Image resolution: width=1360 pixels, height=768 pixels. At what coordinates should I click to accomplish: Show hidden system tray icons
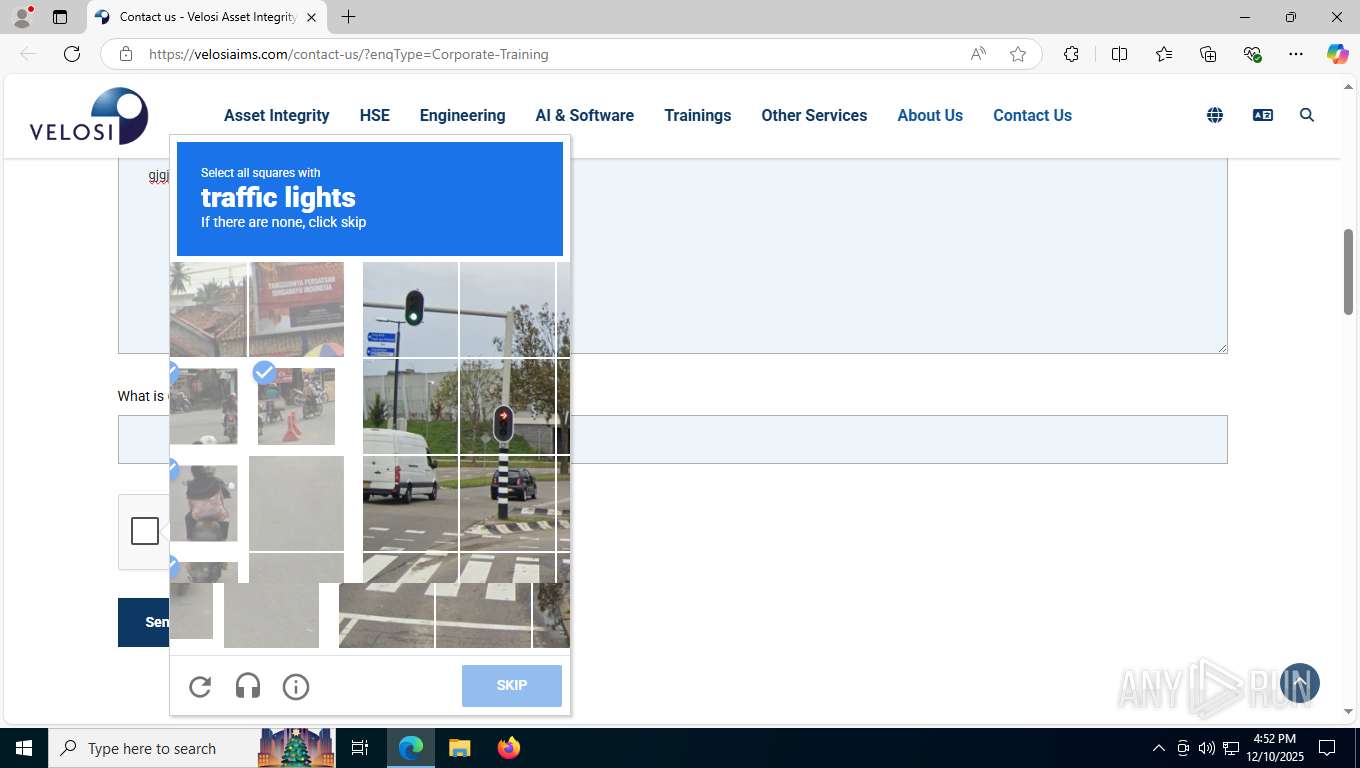pos(1158,748)
